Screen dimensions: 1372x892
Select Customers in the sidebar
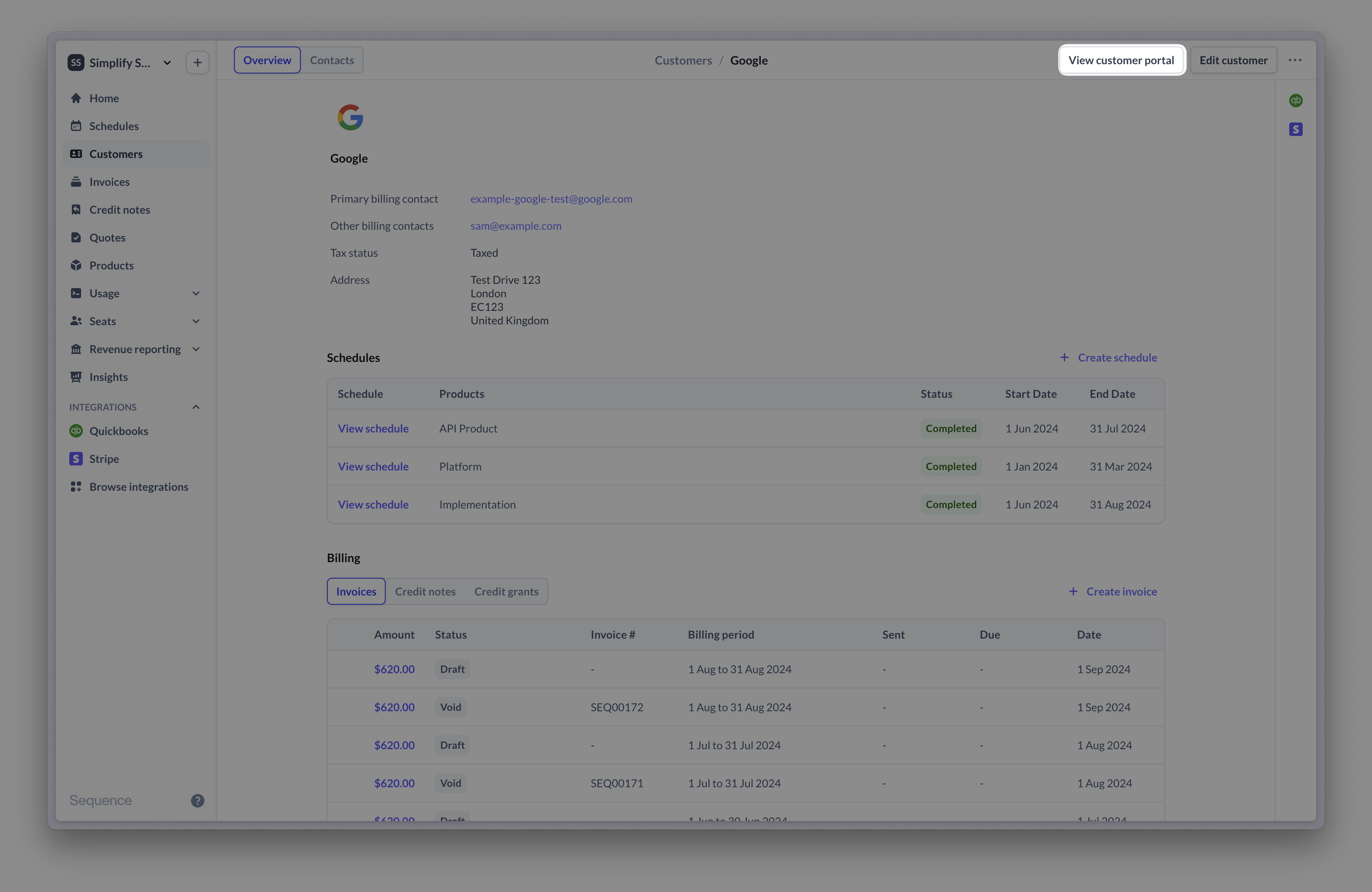136,154
